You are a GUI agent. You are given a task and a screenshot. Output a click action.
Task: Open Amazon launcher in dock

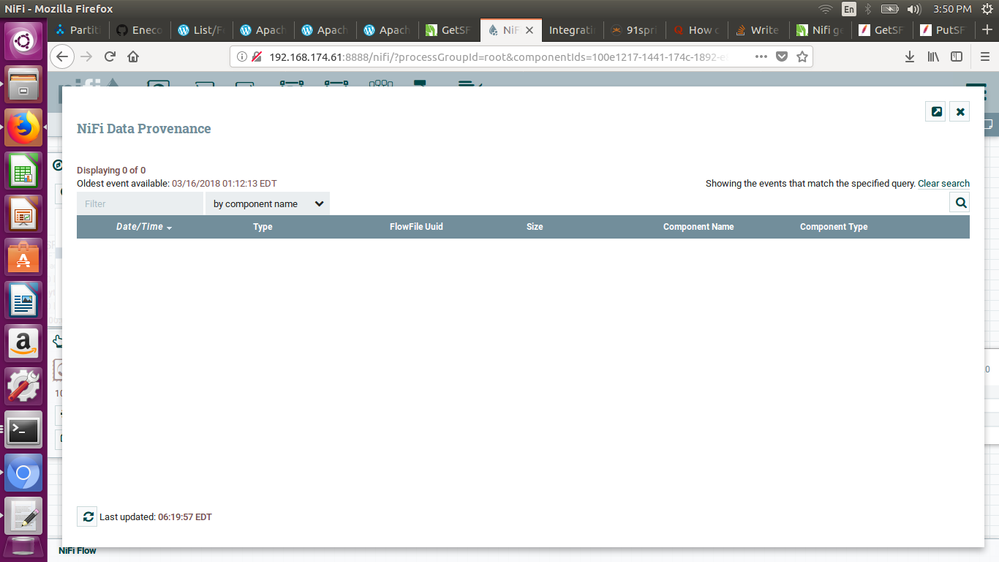coord(23,343)
